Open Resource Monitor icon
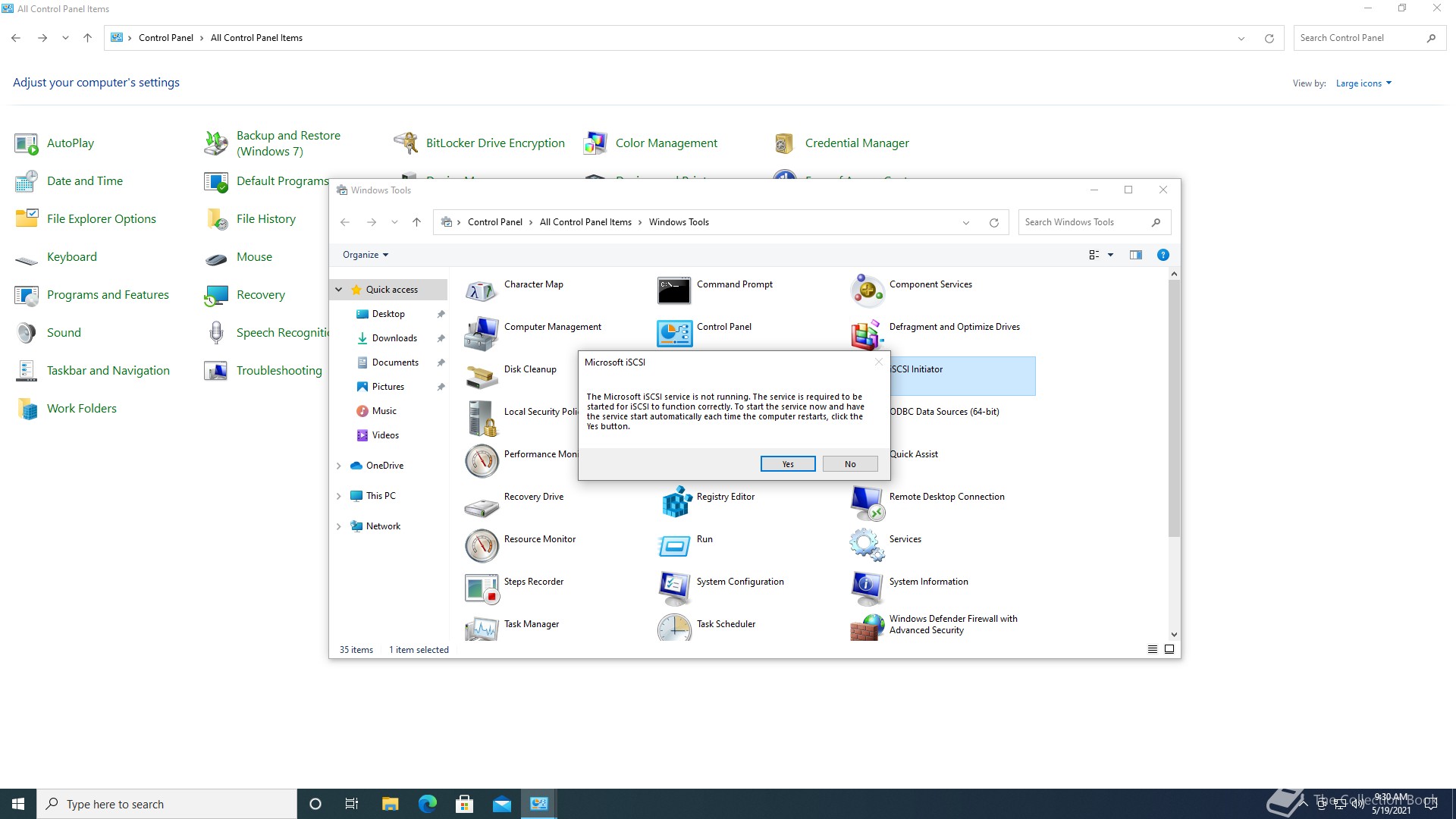 tap(481, 545)
